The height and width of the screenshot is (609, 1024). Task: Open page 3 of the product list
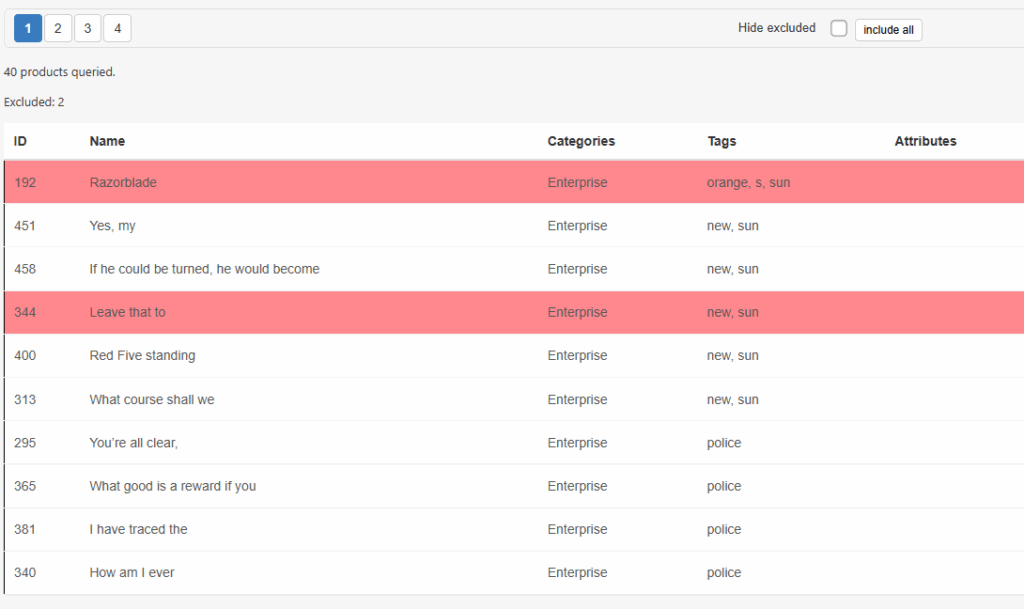coord(87,28)
